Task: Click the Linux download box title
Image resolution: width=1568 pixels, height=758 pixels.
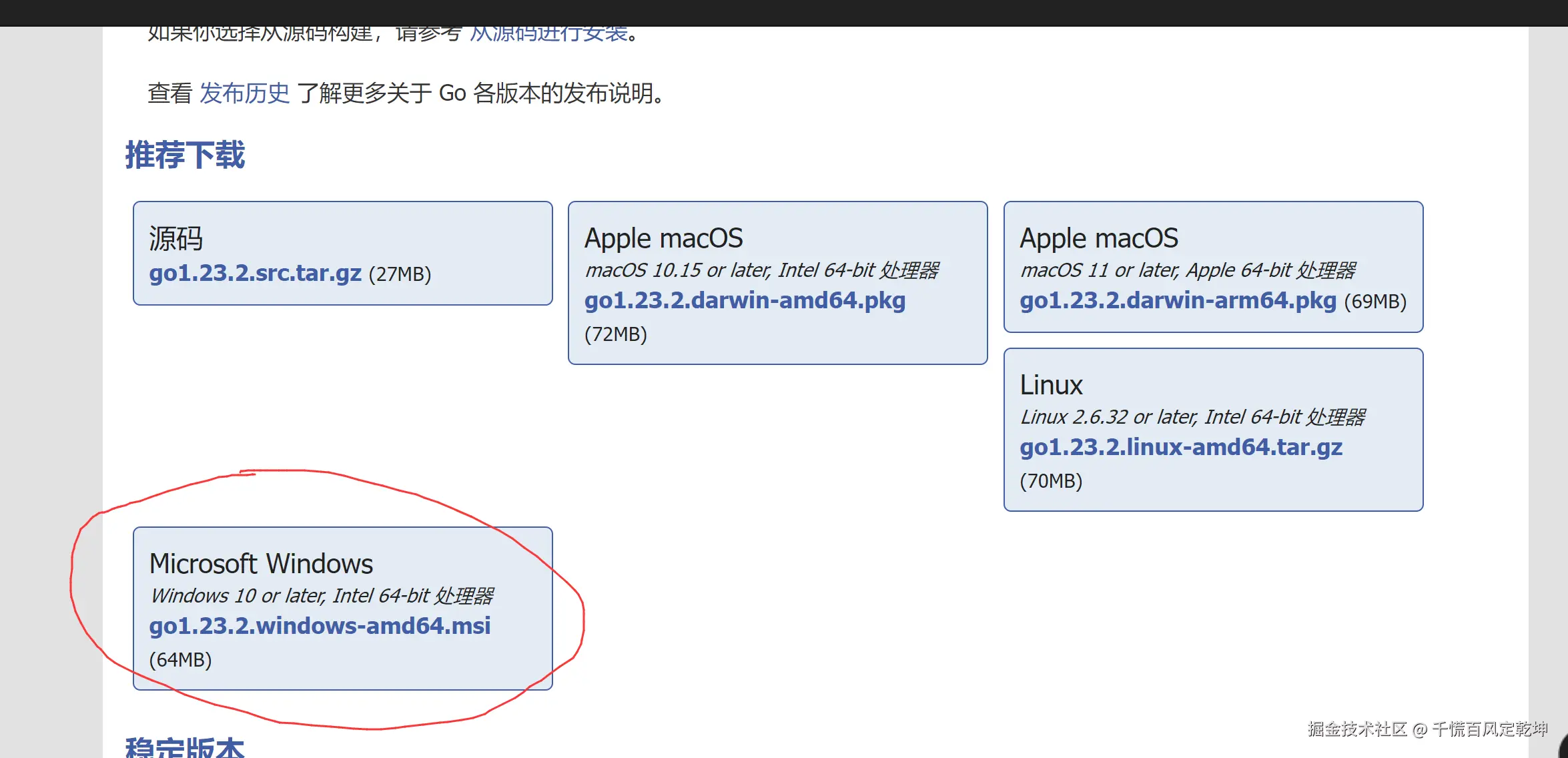Action: (1051, 386)
